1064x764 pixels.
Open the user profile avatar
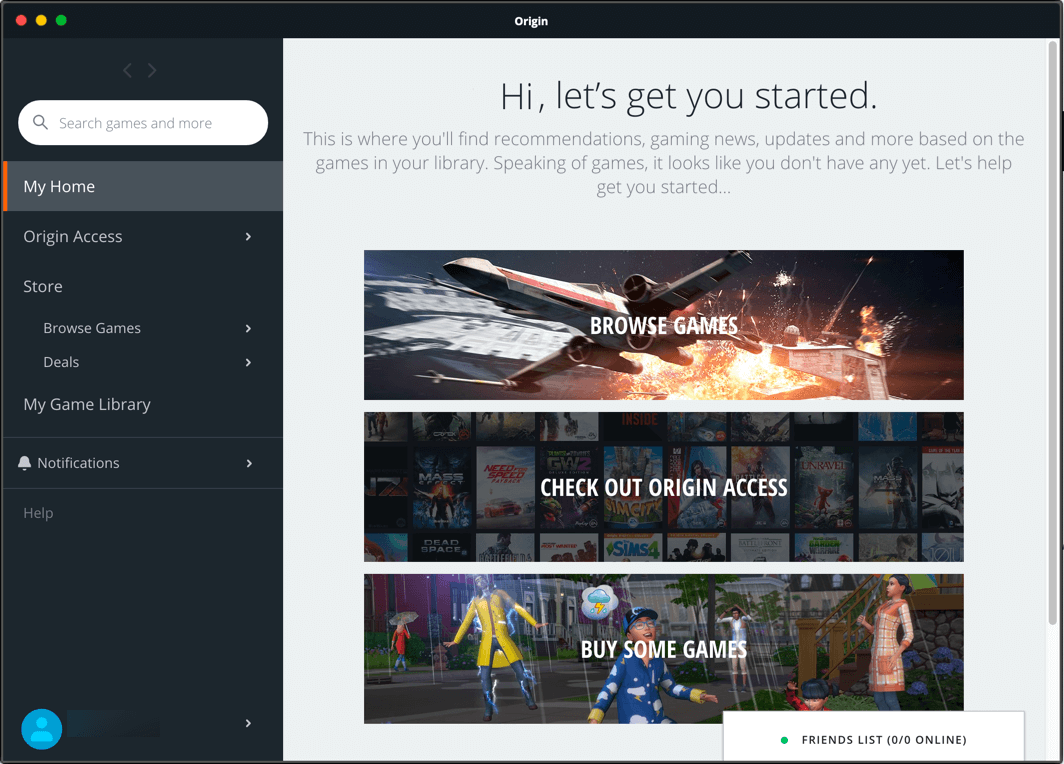click(x=41, y=728)
